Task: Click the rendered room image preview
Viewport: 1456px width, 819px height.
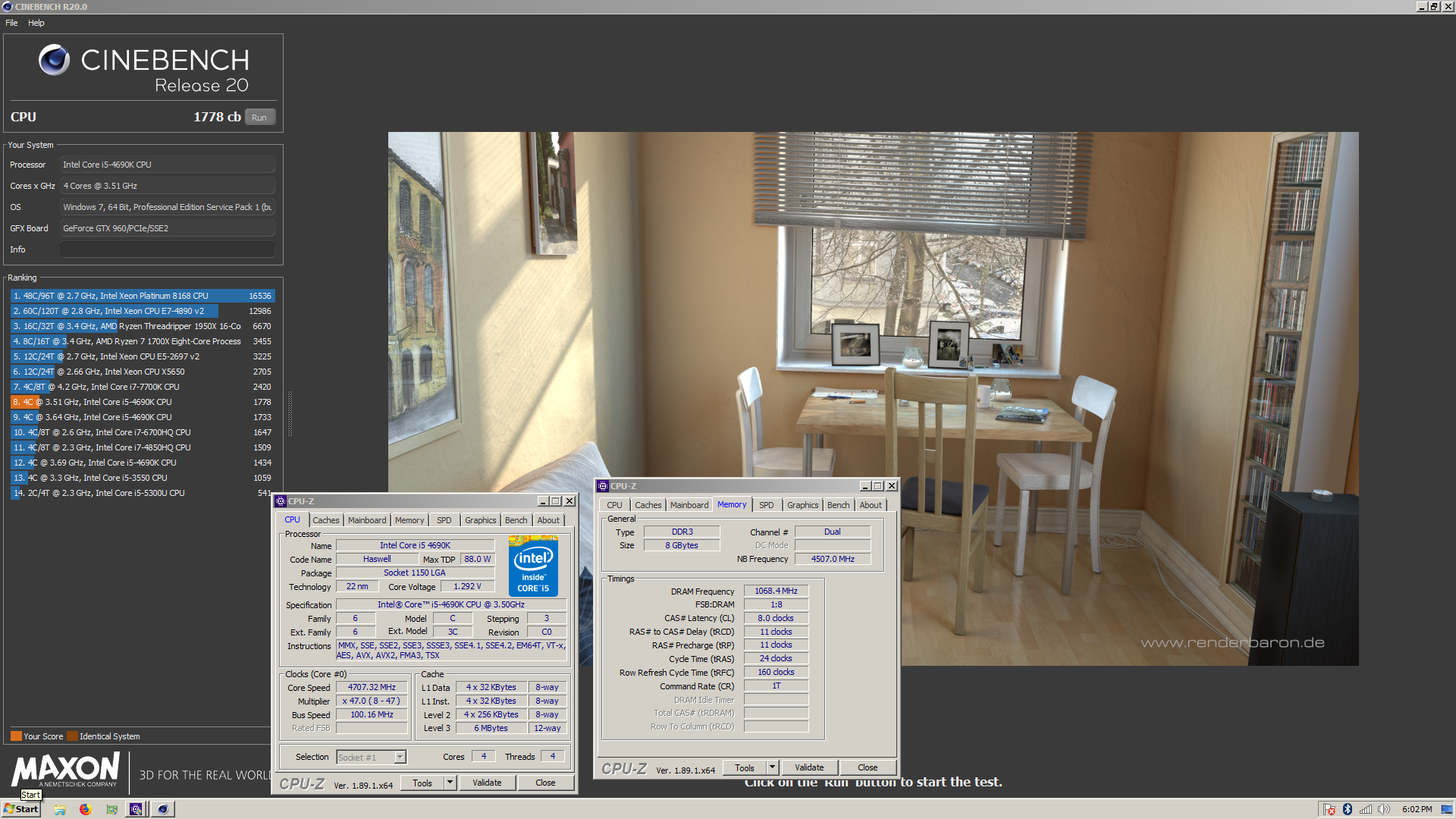Action: (x=873, y=399)
